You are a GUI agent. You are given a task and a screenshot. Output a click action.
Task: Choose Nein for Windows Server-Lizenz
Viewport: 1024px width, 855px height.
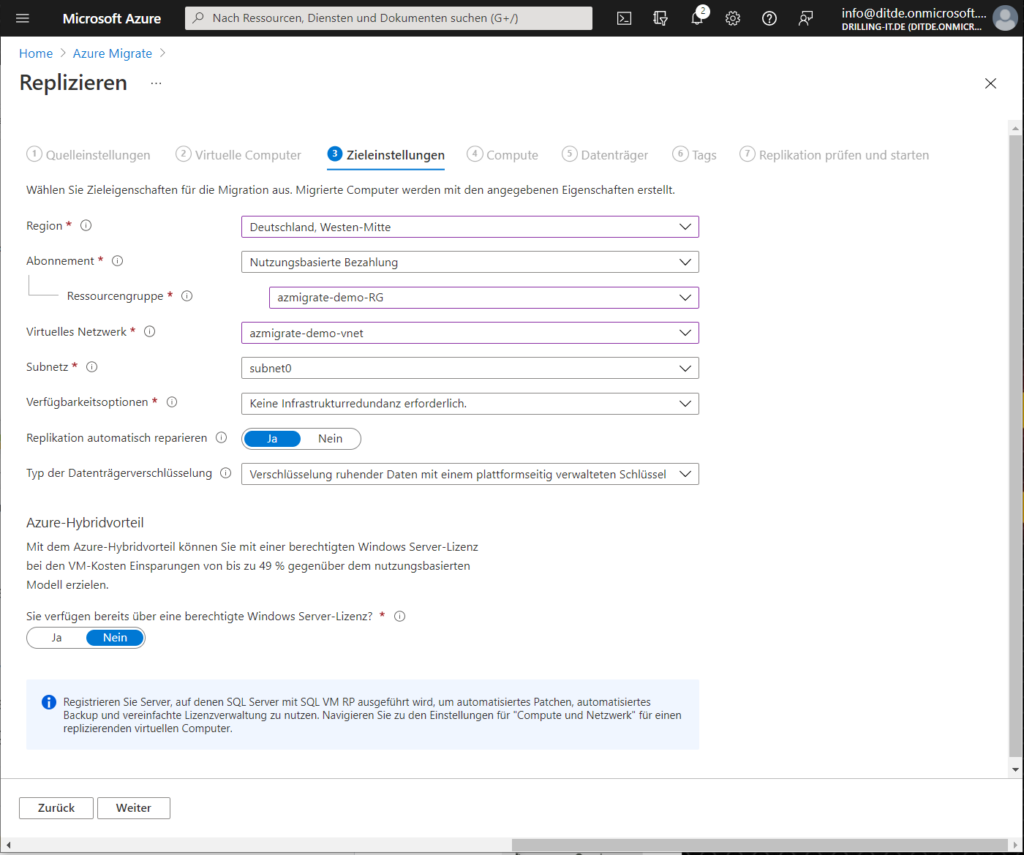tap(115, 637)
